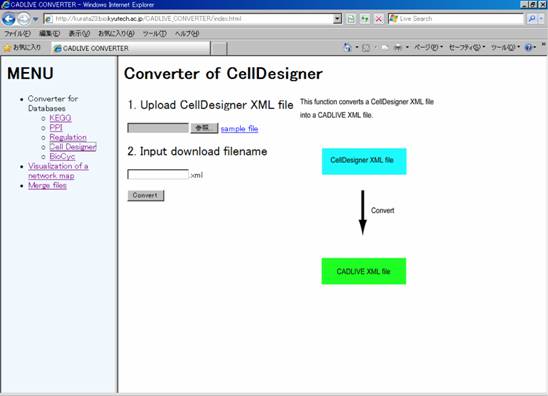This screenshot has height=396, width=548.
Task: Open the 表示(V) menu
Action: (79, 34)
